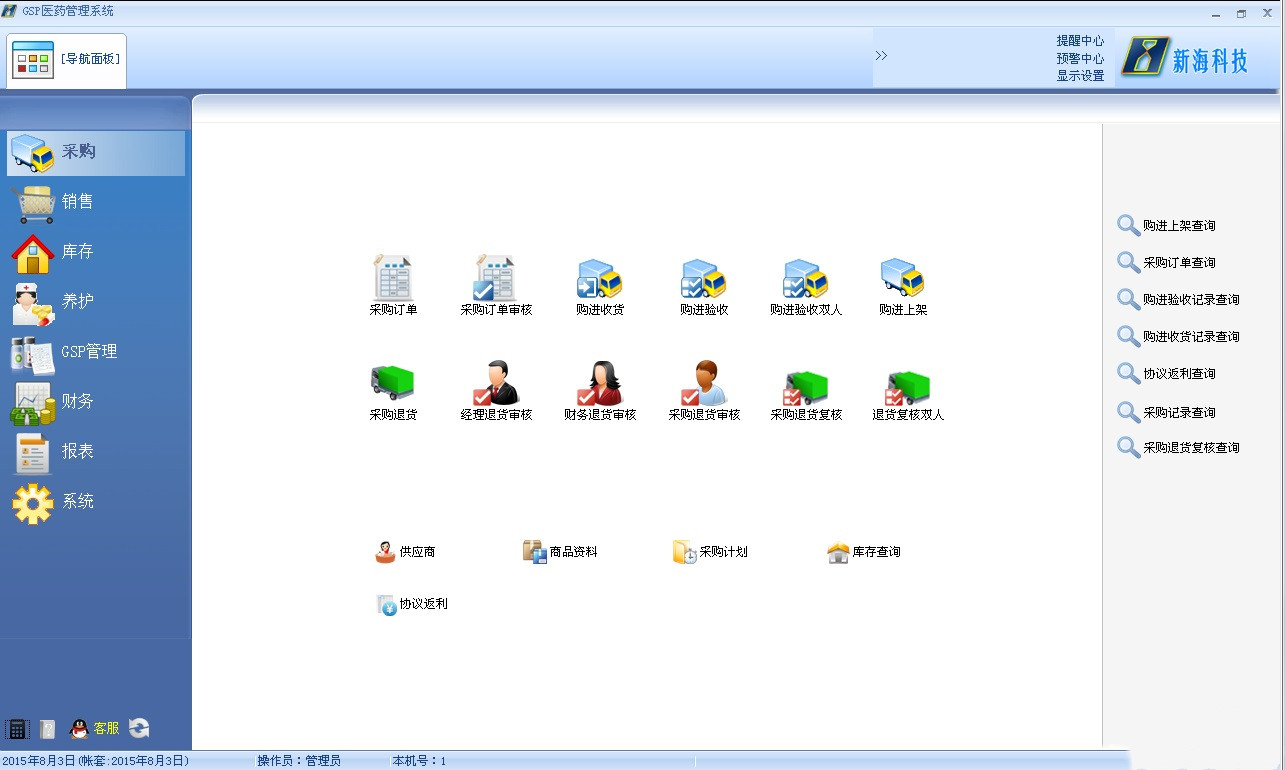Open the 协议返利 rebate shortcut
Screen dimensions: 1285x770
[x=412, y=604]
